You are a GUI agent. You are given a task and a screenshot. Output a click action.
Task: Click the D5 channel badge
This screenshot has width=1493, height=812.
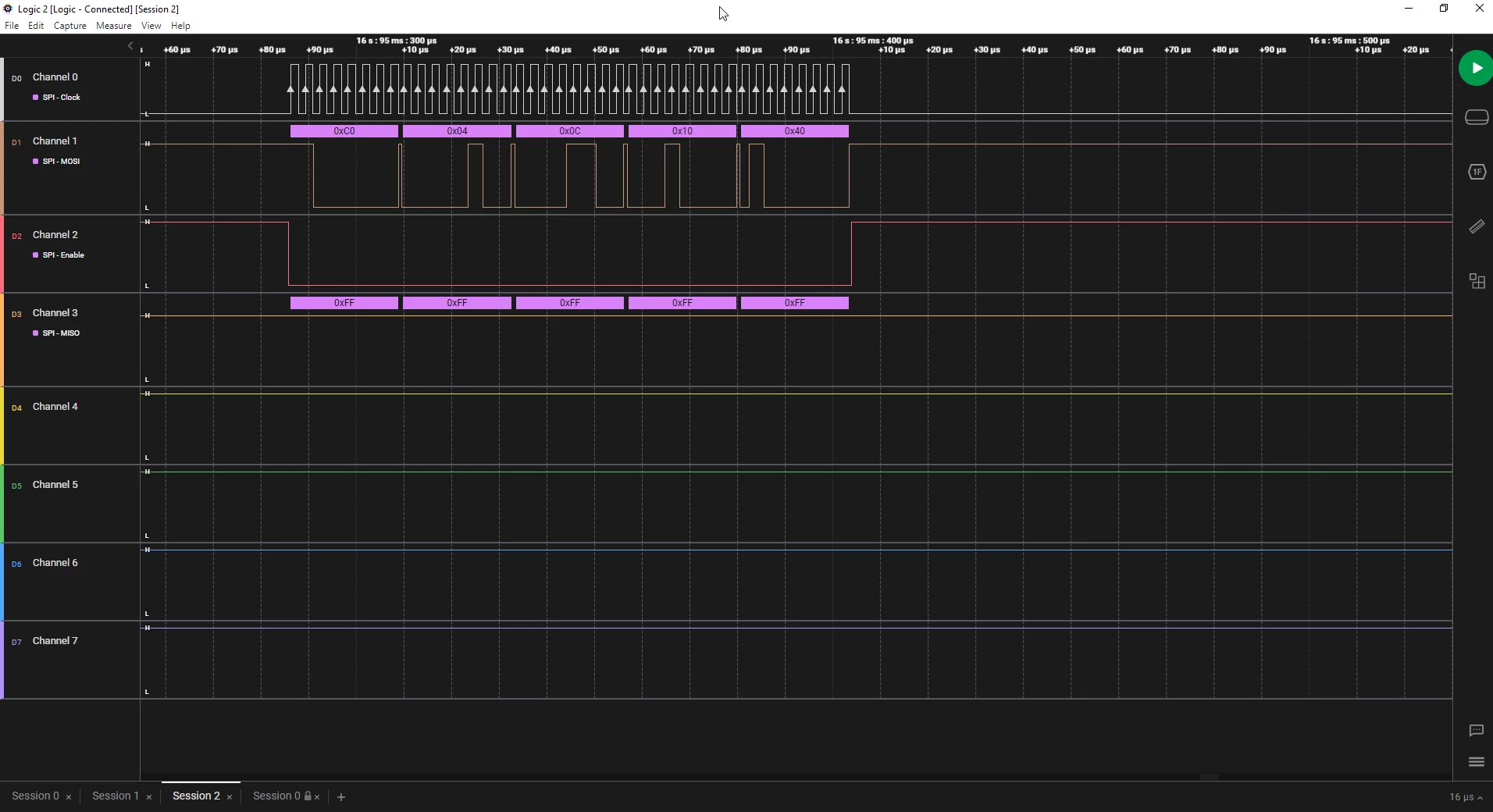(x=16, y=486)
